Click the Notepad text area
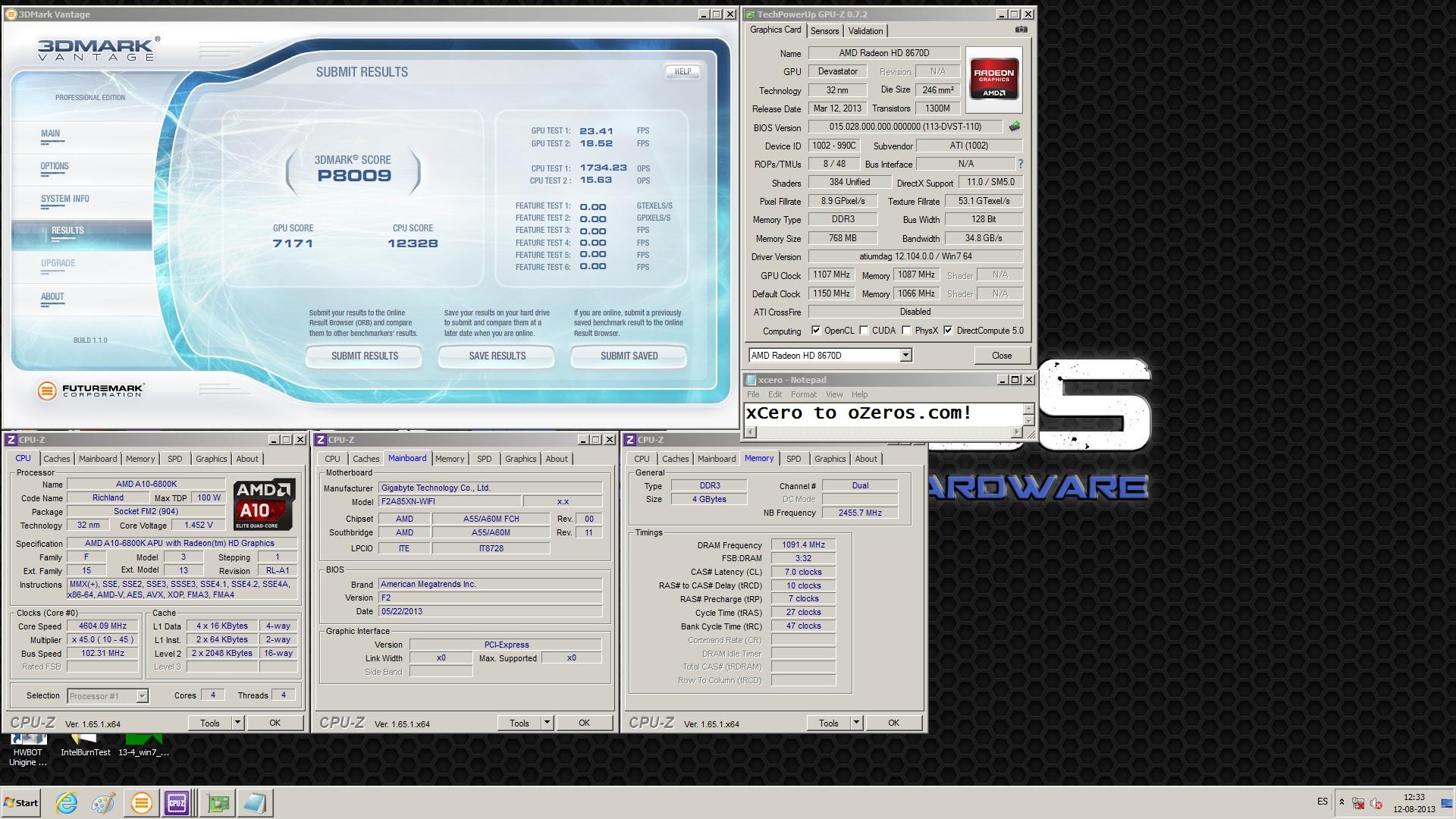 (x=883, y=414)
